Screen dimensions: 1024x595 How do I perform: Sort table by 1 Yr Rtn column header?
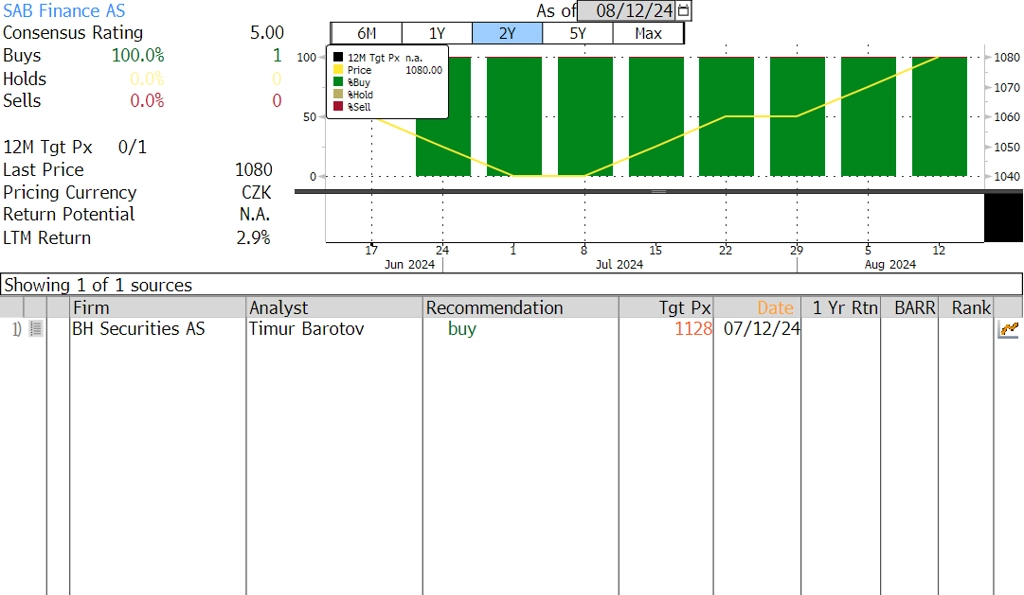pyautogui.click(x=840, y=308)
